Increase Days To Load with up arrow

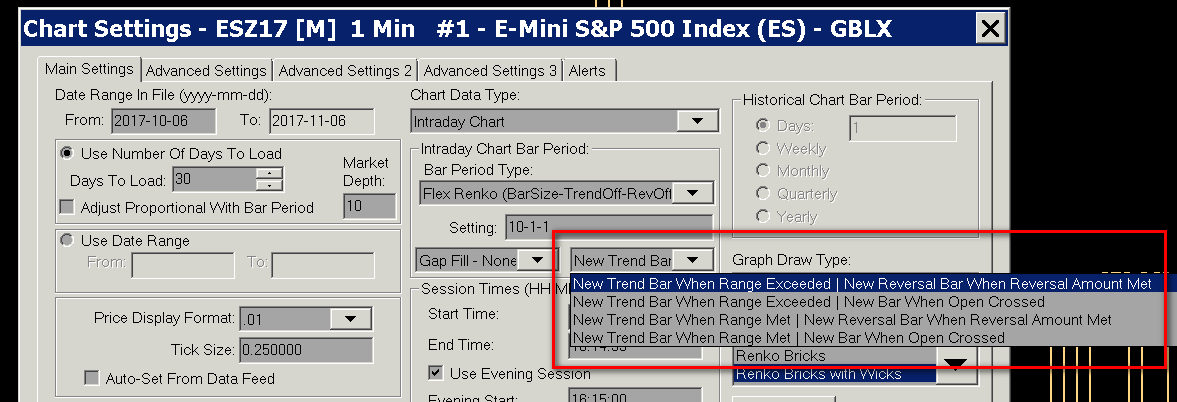(269, 174)
